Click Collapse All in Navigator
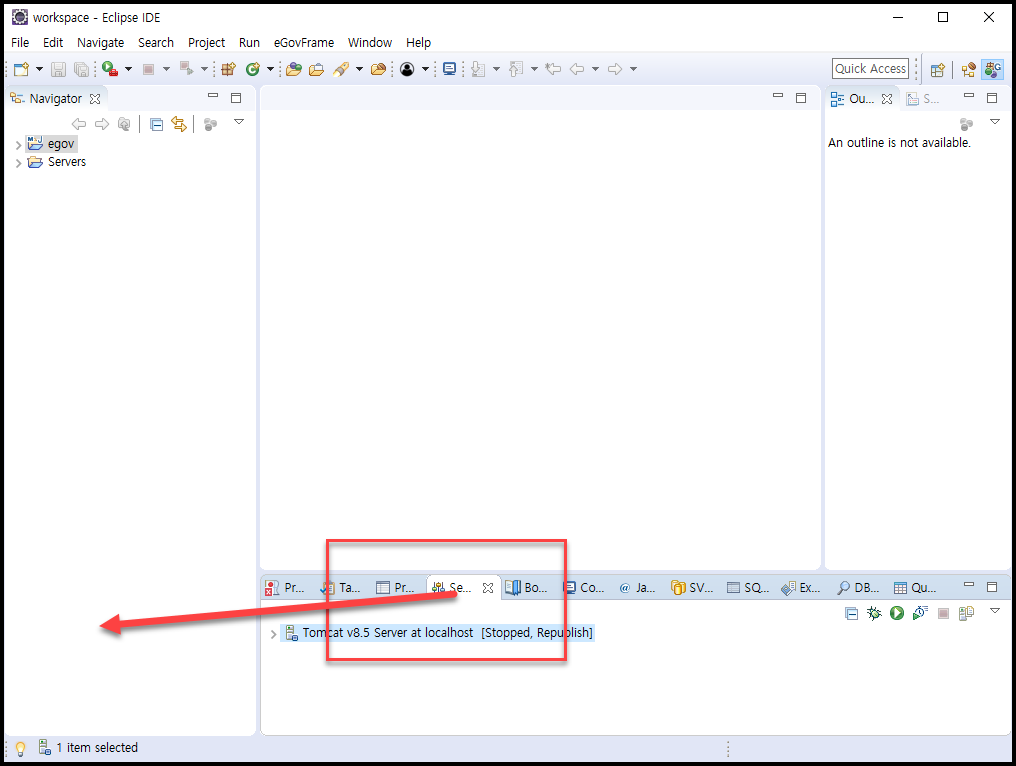The image size is (1016, 766). tap(156, 124)
